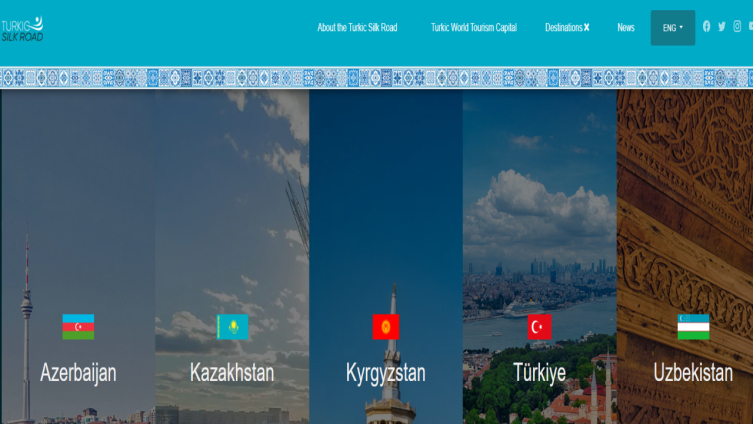The height and width of the screenshot is (424, 753).
Task: Click the Istanbul skyline photo panel
Action: (x=540, y=230)
